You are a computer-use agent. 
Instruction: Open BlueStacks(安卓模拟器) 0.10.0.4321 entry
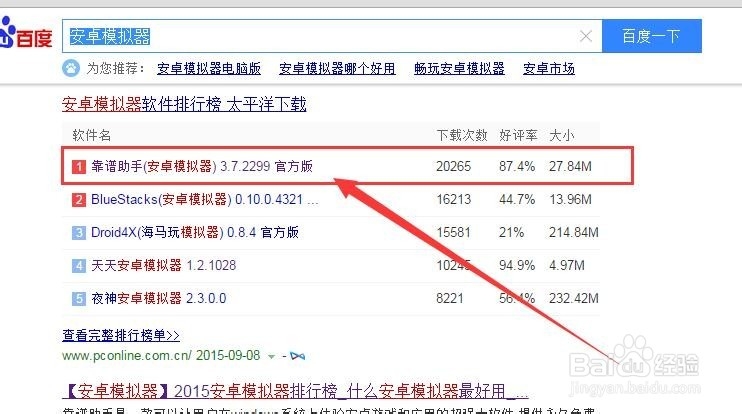tap(204, 199)
